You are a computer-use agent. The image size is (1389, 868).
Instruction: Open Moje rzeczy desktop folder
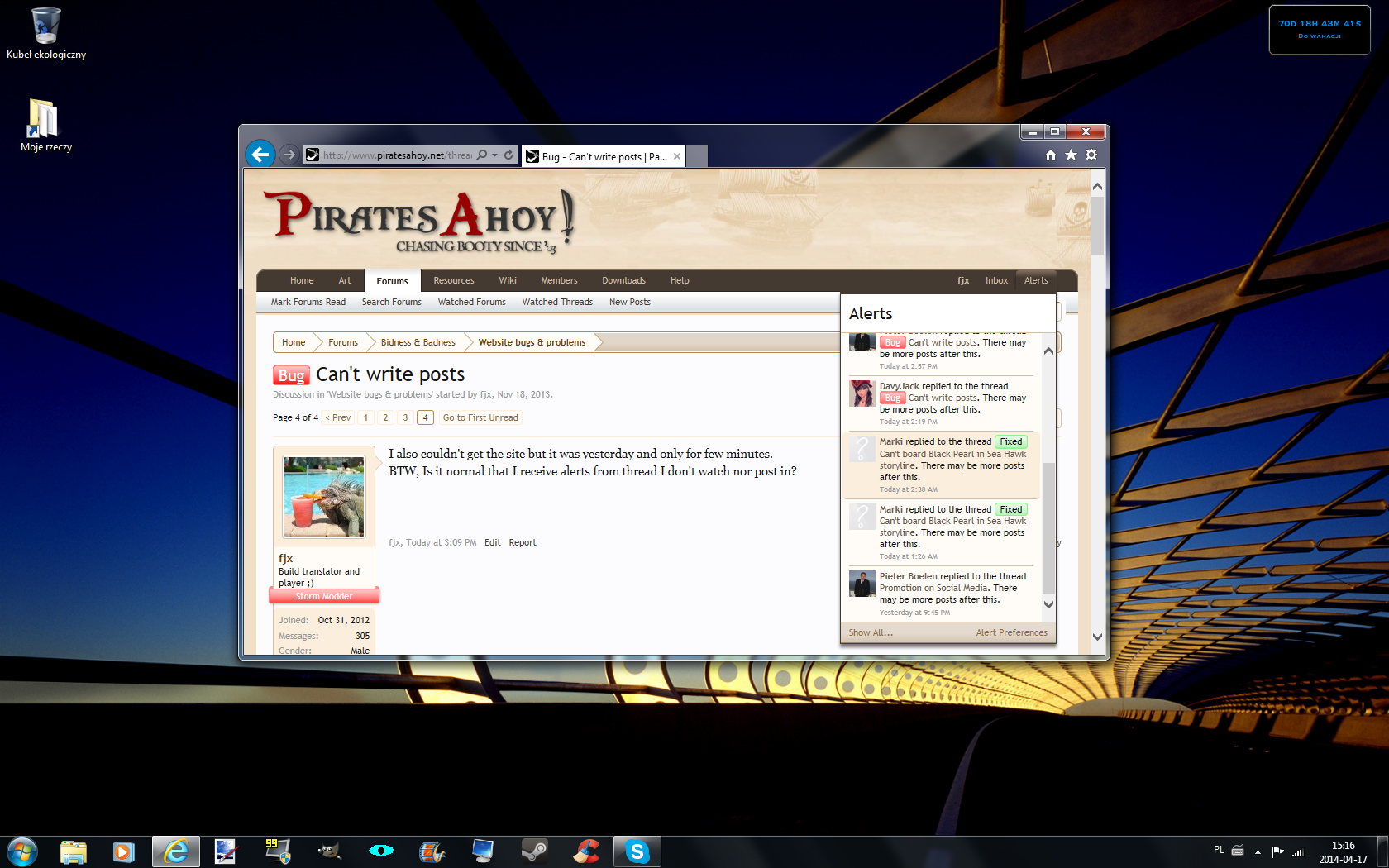pos(46,126)
